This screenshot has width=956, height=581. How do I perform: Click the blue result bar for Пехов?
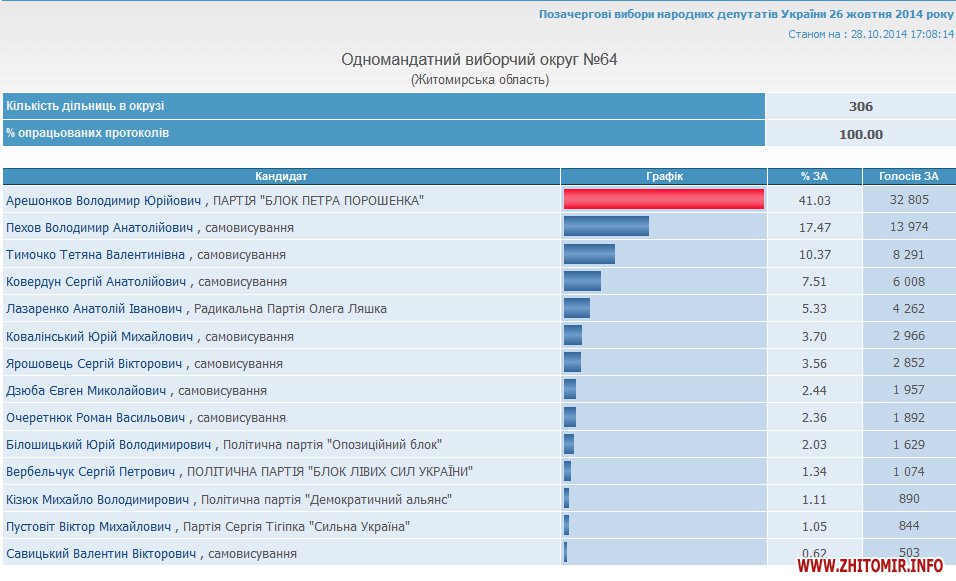[606, 227]
